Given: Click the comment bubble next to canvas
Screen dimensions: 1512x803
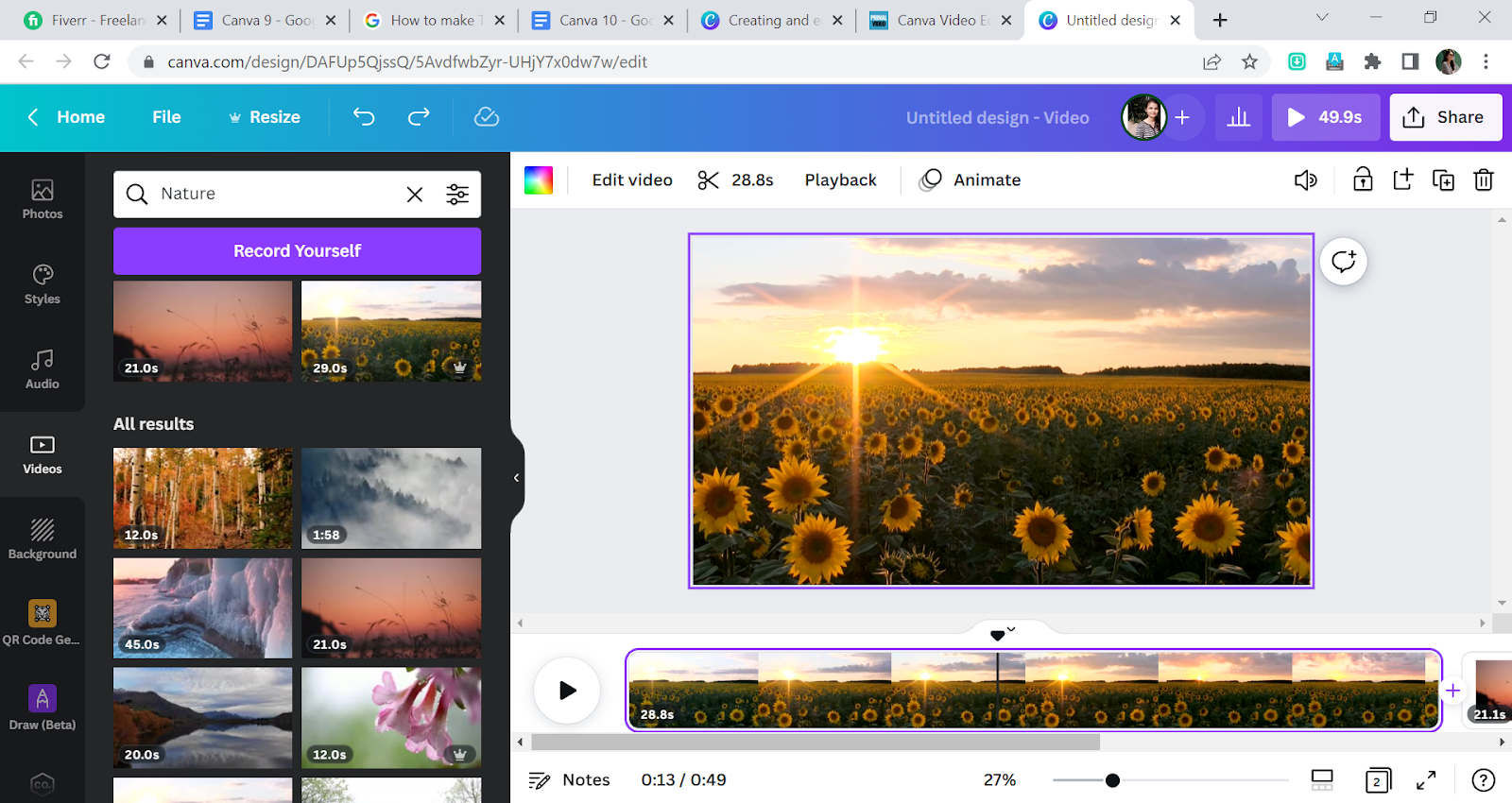Looking at the screenshot, I should pos(1344,262).
